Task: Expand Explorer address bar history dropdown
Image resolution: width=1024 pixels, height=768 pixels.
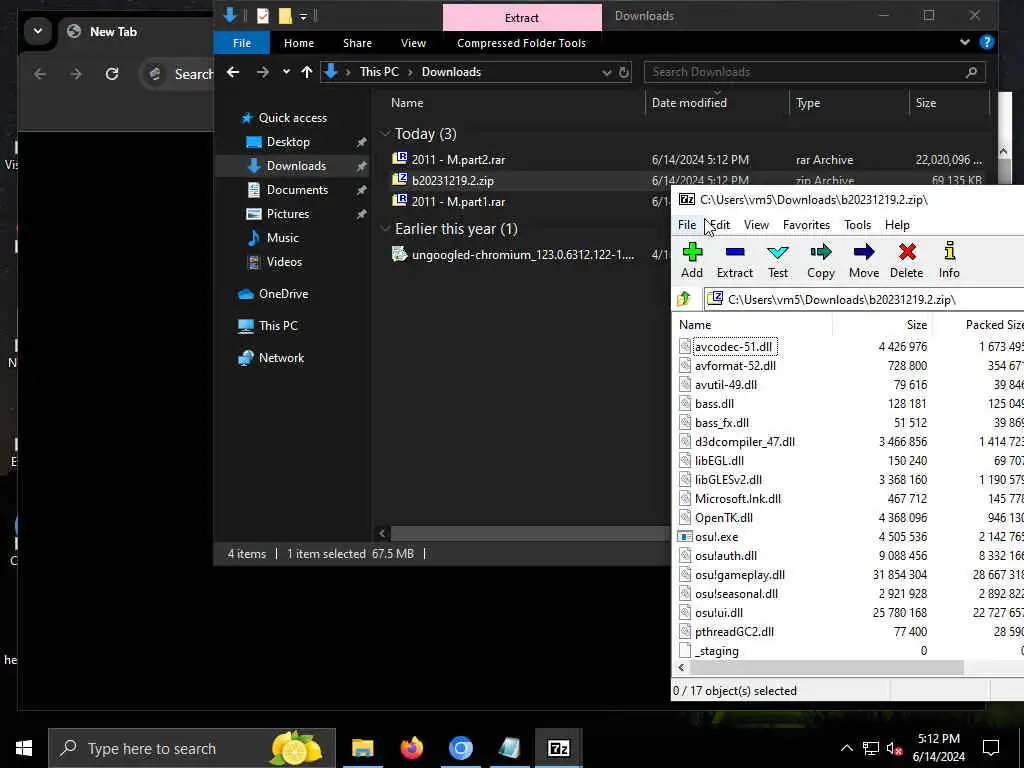Action: click(x=607, y=72)
